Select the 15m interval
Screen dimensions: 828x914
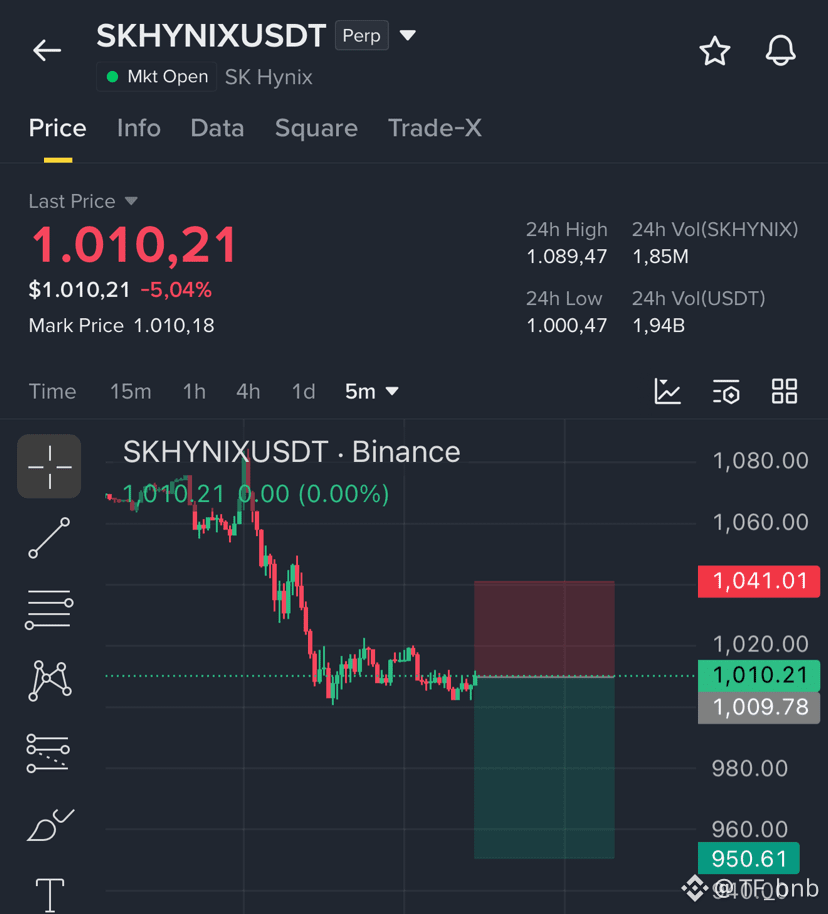coord(131,391)
